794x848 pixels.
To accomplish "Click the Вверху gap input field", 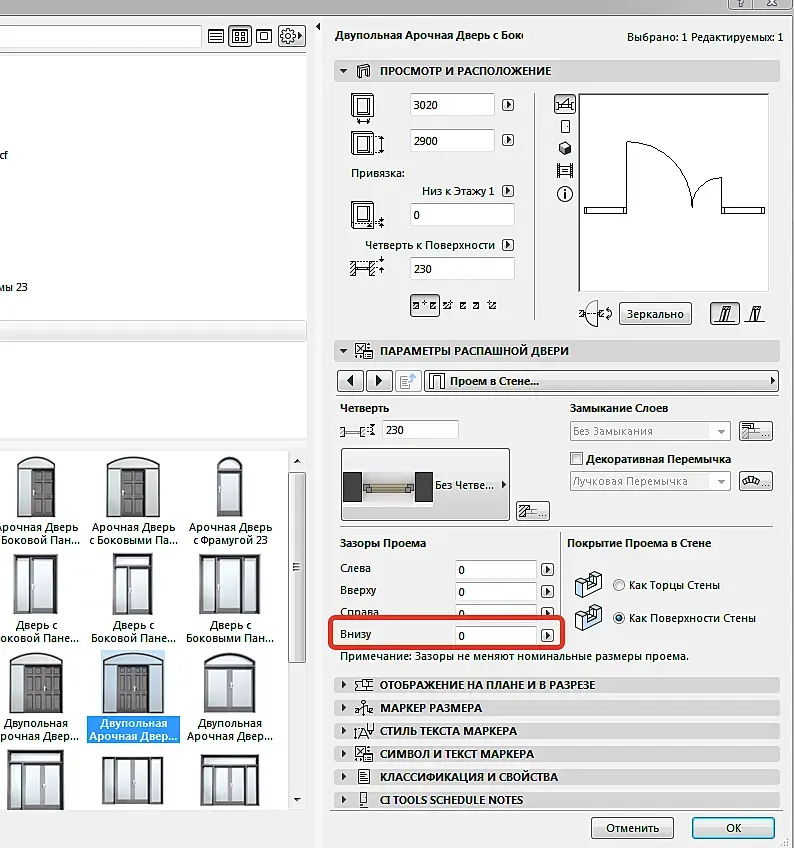I will click(495, 592).
